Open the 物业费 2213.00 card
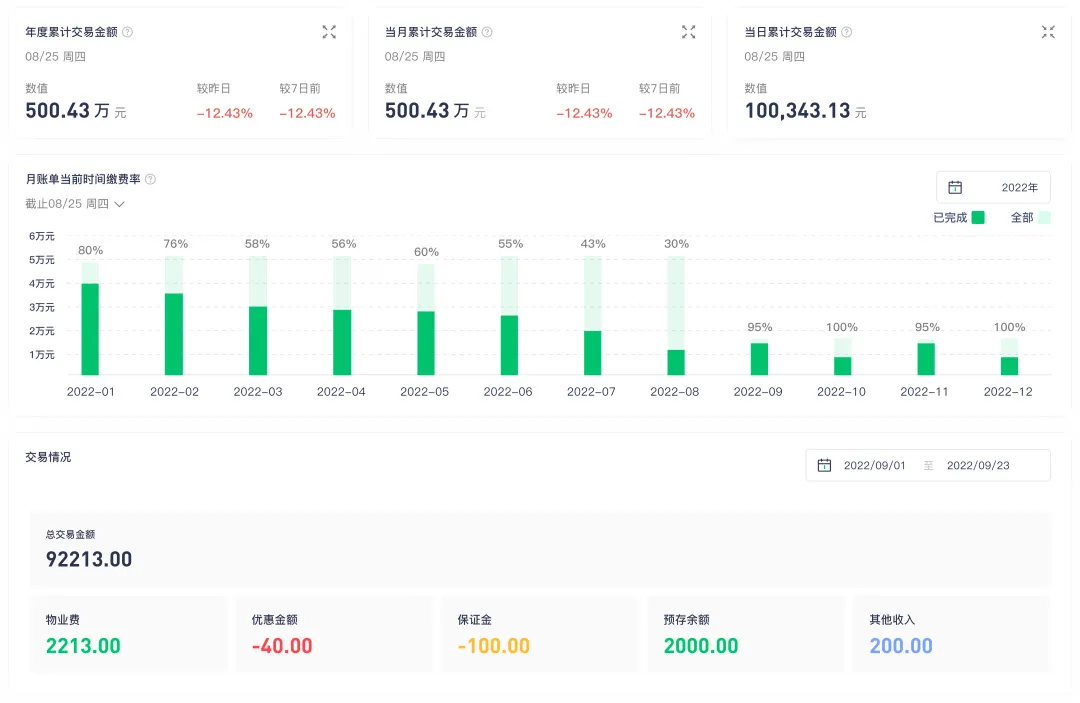 129,634
